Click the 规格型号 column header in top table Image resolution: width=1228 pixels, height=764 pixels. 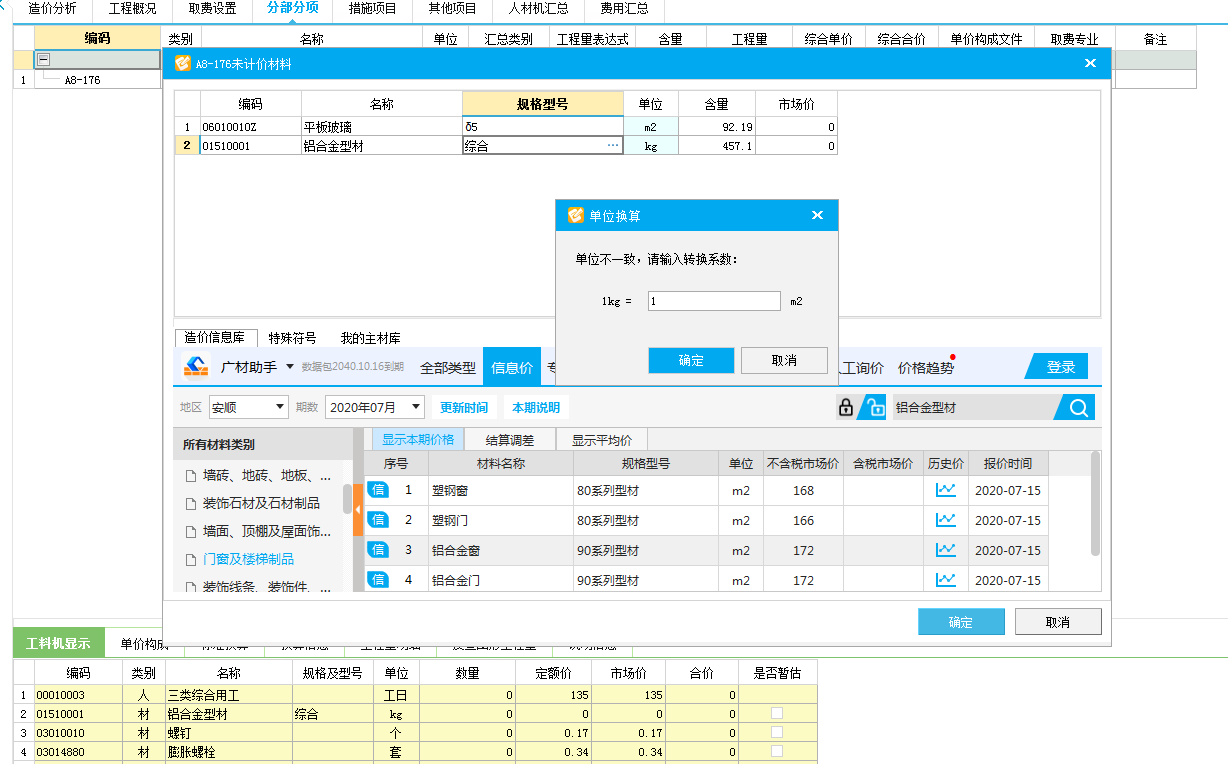543,104
